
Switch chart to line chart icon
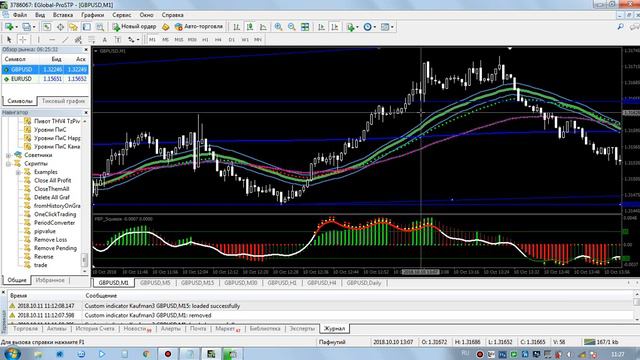(263, 27)
